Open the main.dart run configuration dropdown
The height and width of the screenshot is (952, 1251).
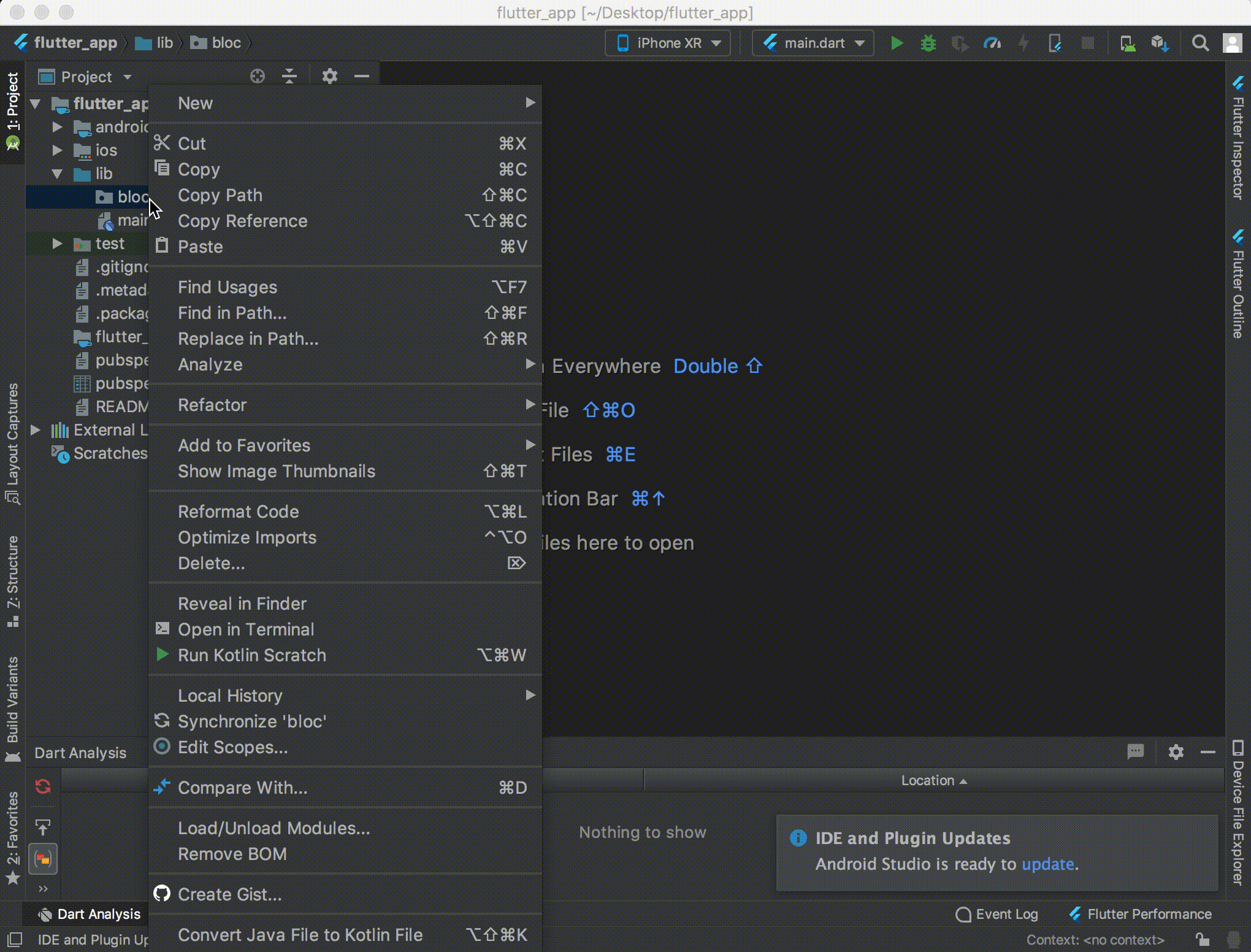[813, 43]
